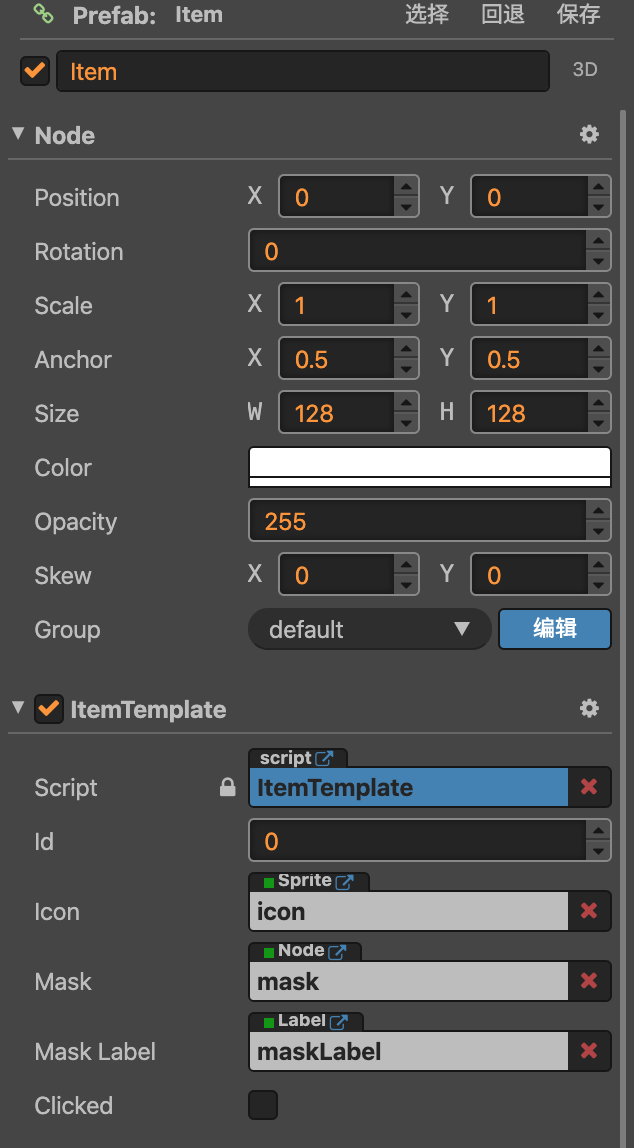Click the 保存 save option

[578, 14]
